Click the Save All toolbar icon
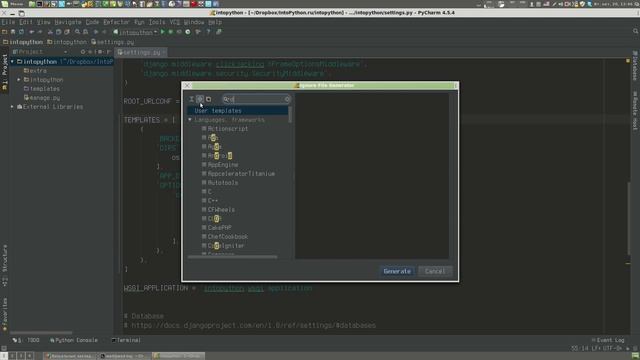The height and width of the screenshot is (360, 640). click(13, 32)
